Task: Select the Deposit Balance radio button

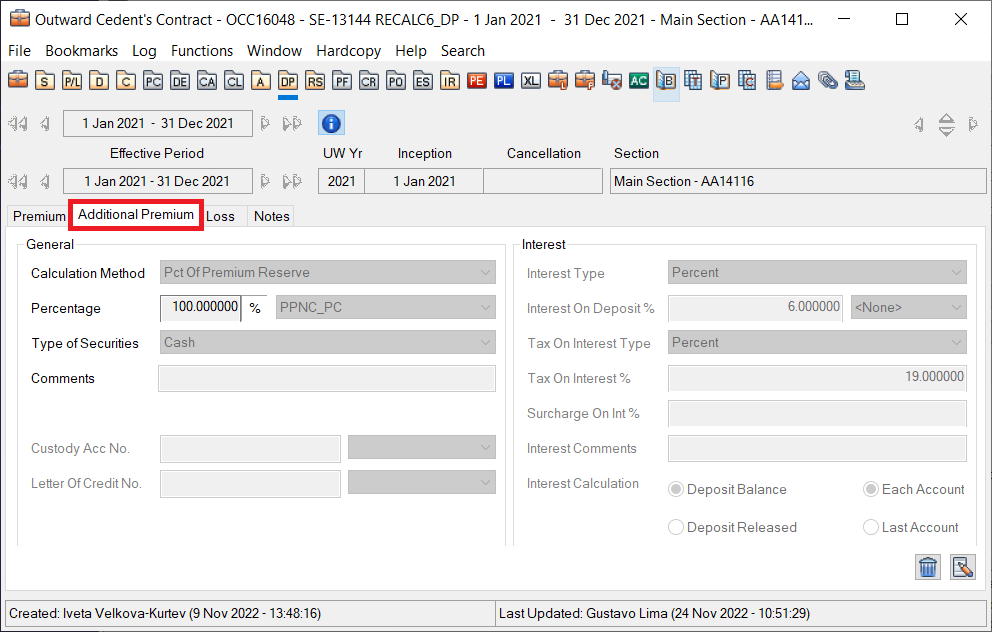Action: tap(676, 490)
